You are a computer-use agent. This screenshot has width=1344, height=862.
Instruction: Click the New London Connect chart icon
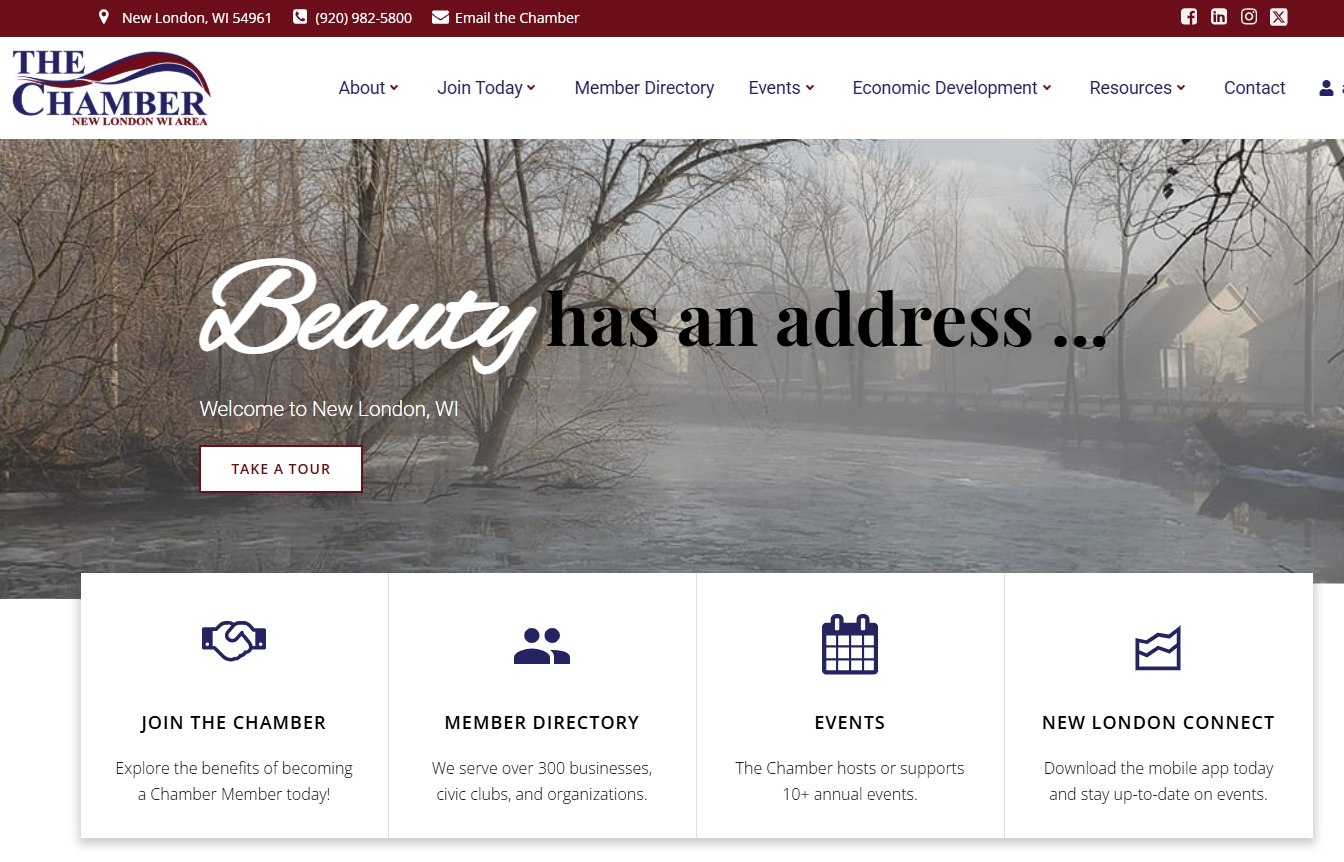pos(1158,648)
